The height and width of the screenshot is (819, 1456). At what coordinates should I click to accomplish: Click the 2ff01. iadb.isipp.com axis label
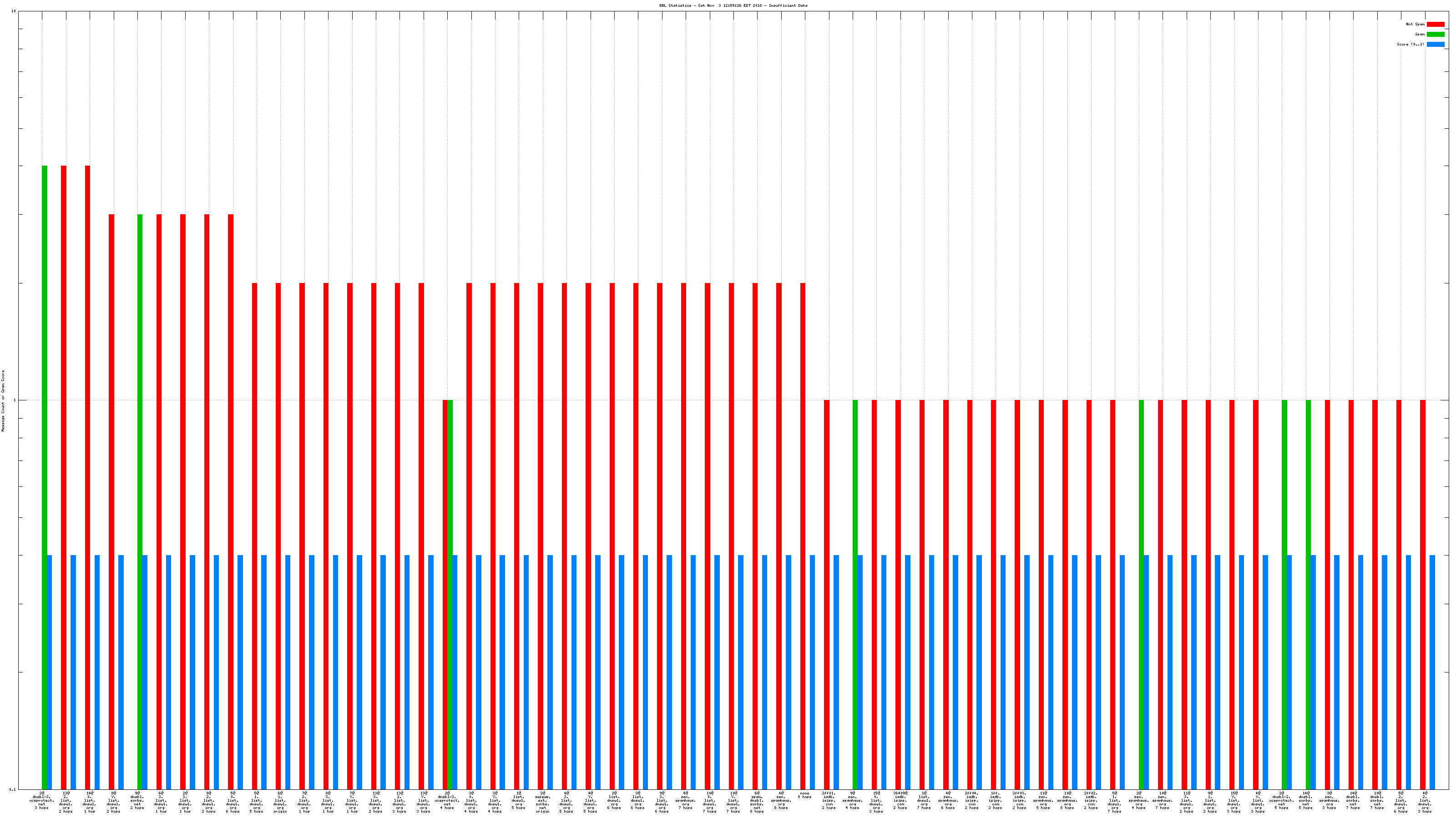click(829, 800)
